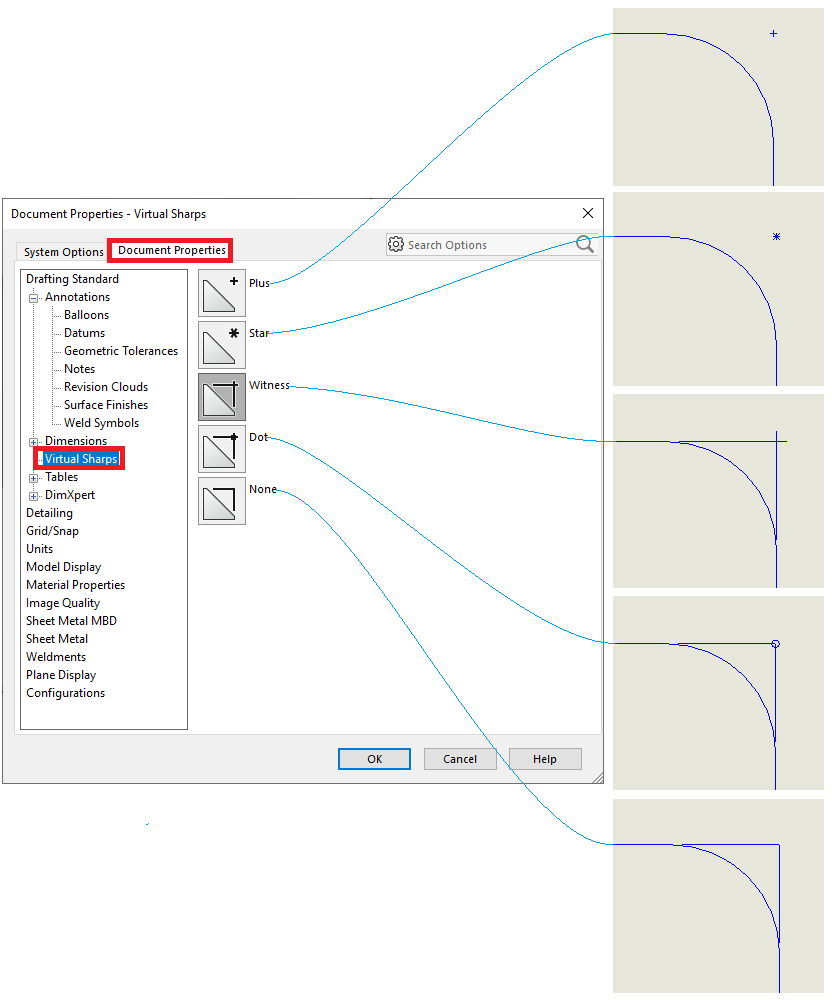Choose the Witness virtual sharp style icon
Viewport: 832px width, 1000px height.
[x=221, y=397]
